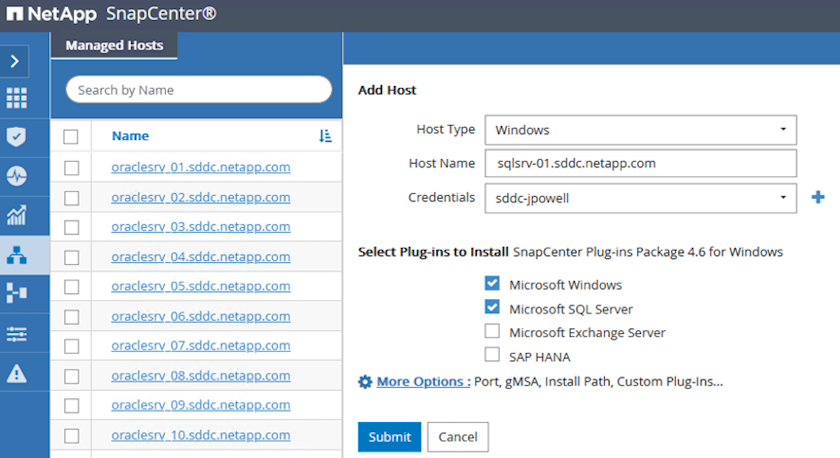Open the Monitor activity icon in sidebar
This screenshot has width=840, height=458.
pyautogui.click(x=16, y=176)
